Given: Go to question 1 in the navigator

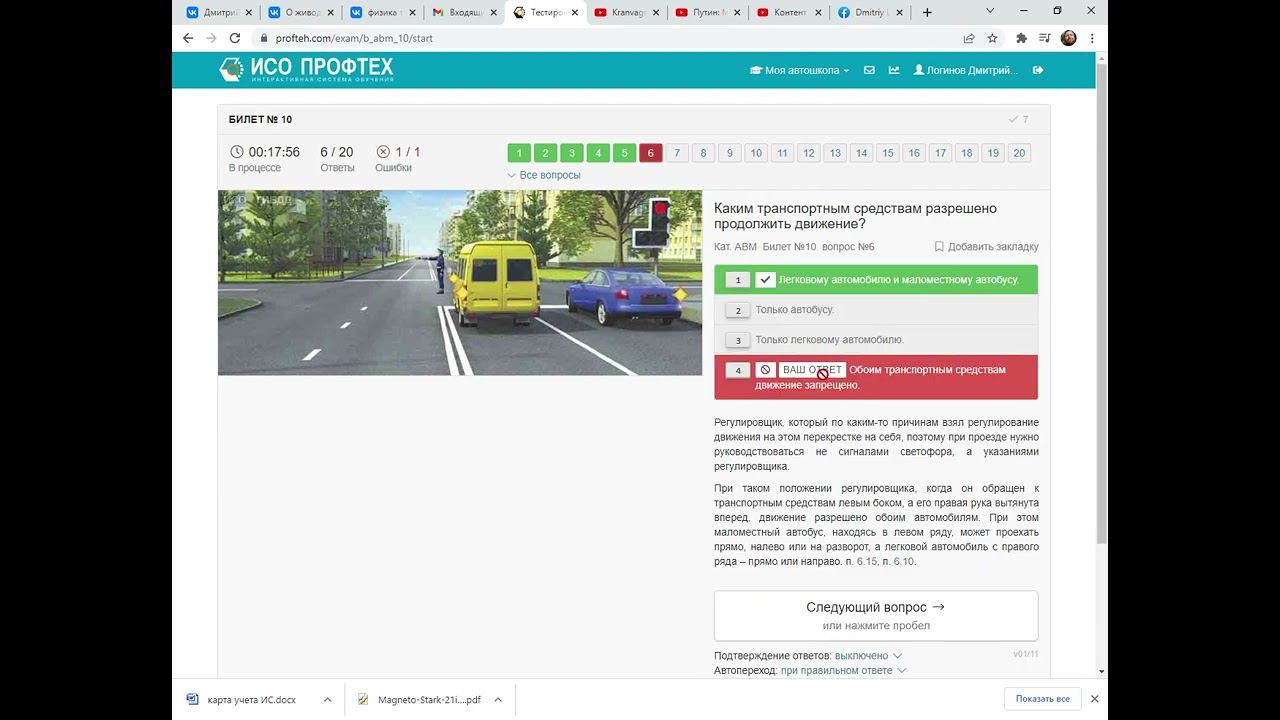Looking at the screenshot, I should point(519,153).
